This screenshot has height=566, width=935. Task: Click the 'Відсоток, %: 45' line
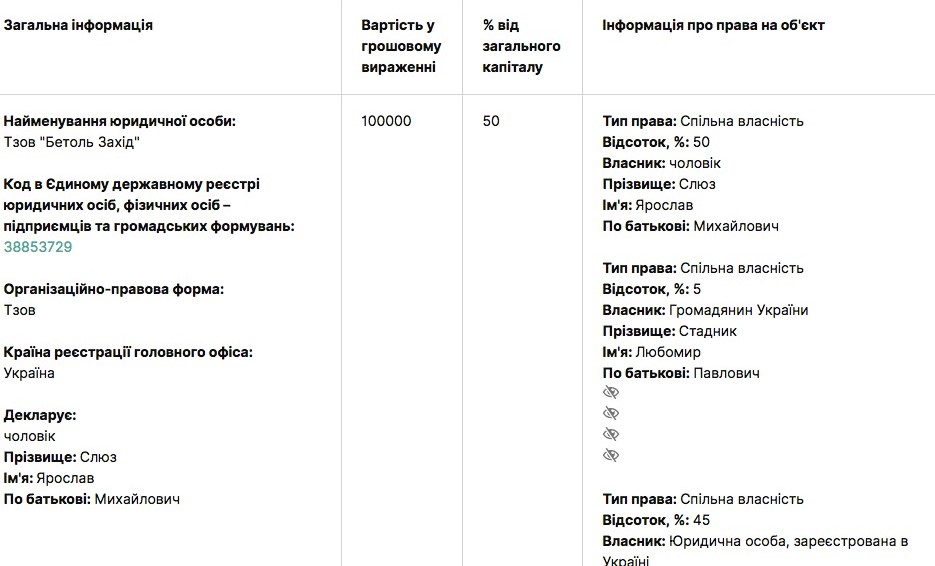656,520
